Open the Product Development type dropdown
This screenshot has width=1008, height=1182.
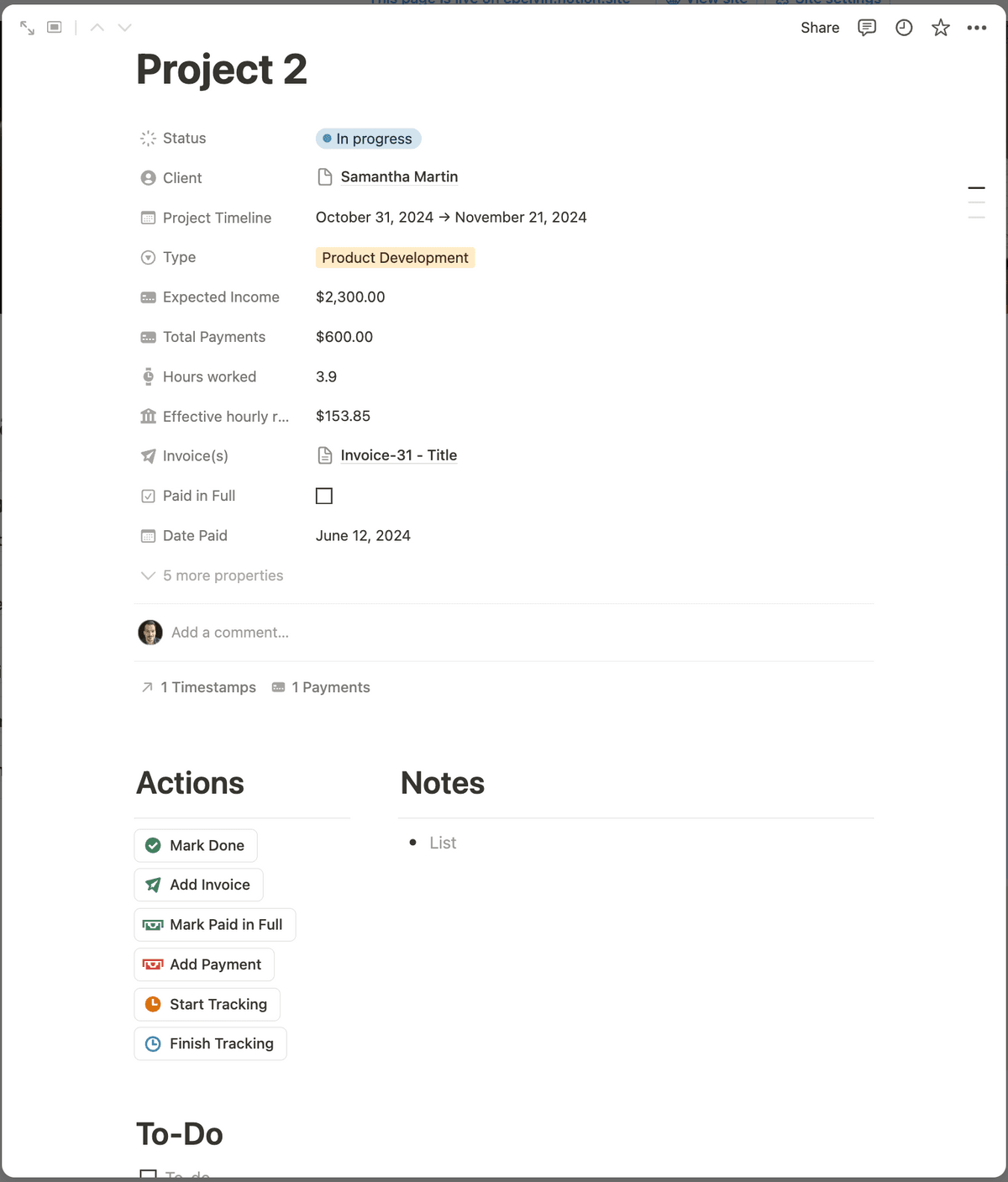(x=395, y=258)
